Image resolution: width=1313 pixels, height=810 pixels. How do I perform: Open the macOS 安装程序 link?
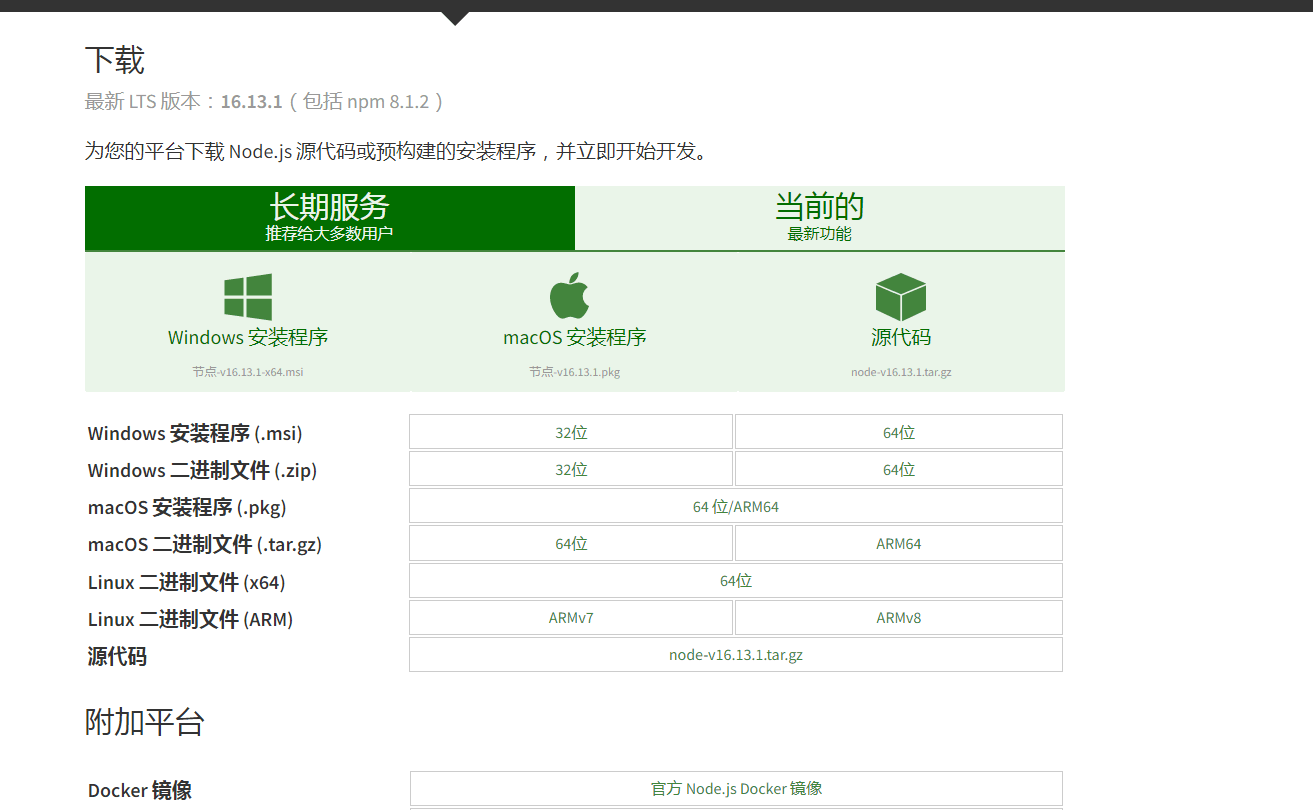(575, 337)
